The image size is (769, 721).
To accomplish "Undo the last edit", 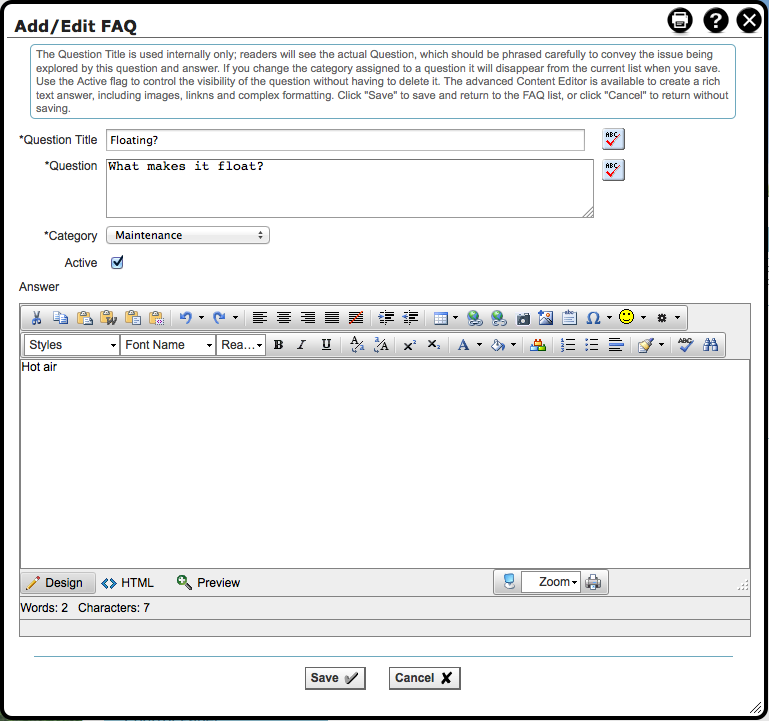I will pos(185,318).
